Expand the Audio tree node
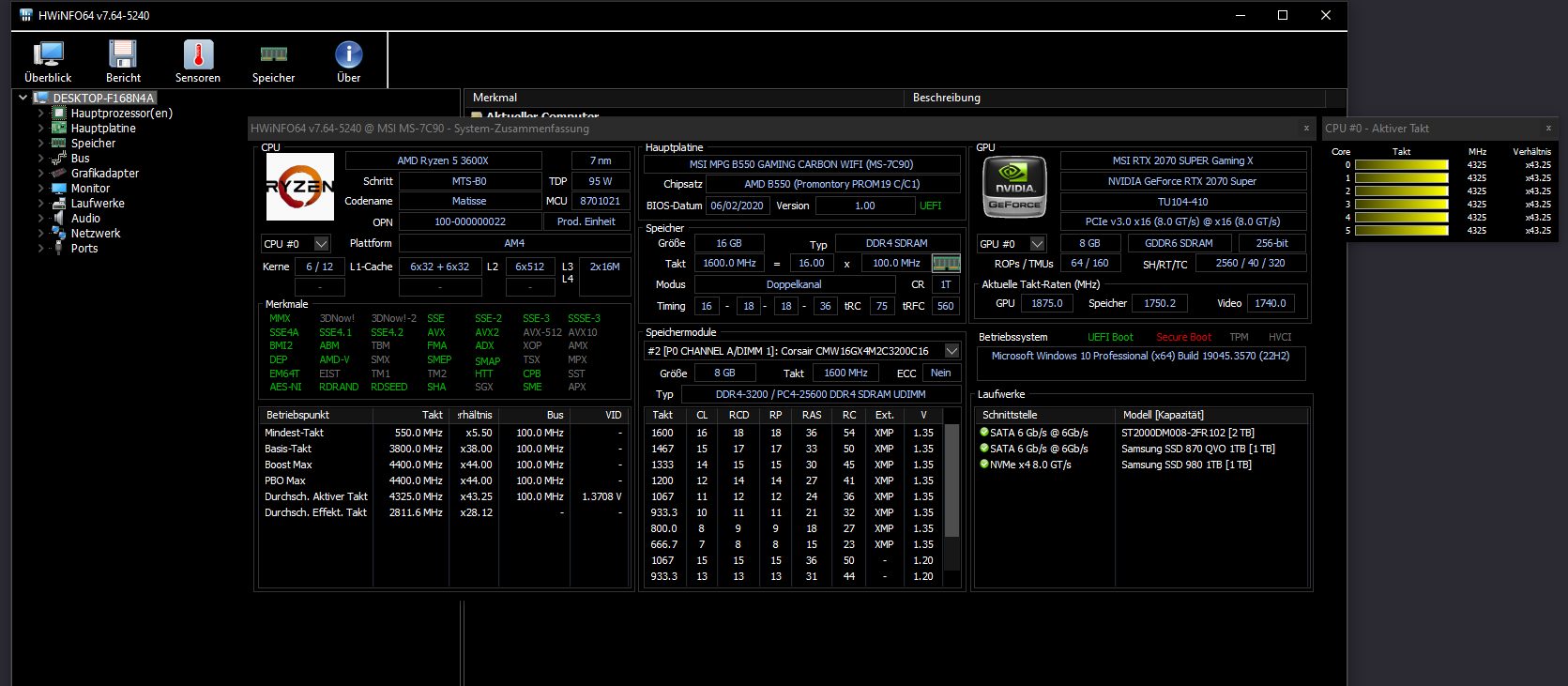1568x686 pixels. 40,218
